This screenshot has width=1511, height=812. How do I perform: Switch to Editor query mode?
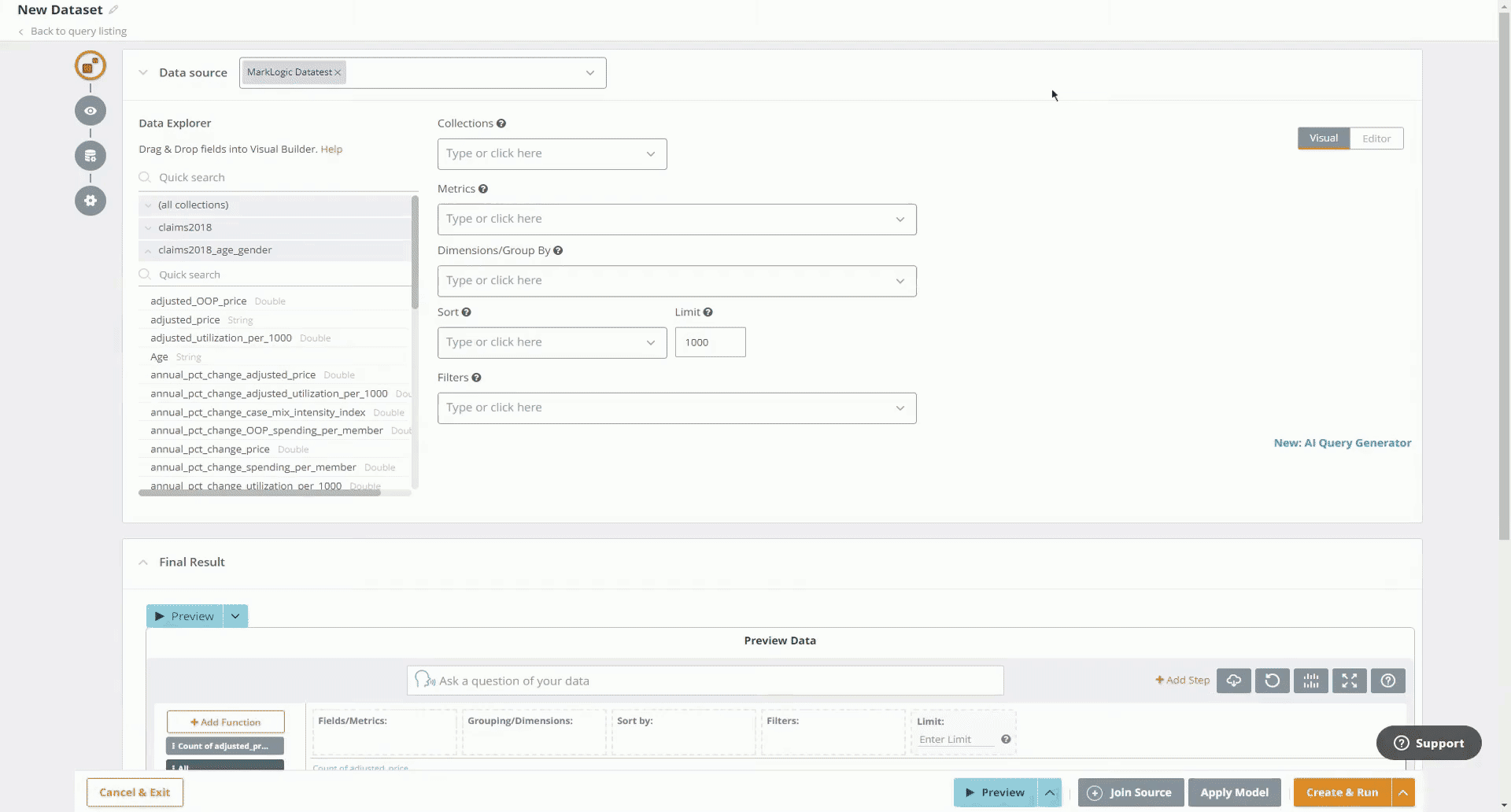coord(1376,138)
